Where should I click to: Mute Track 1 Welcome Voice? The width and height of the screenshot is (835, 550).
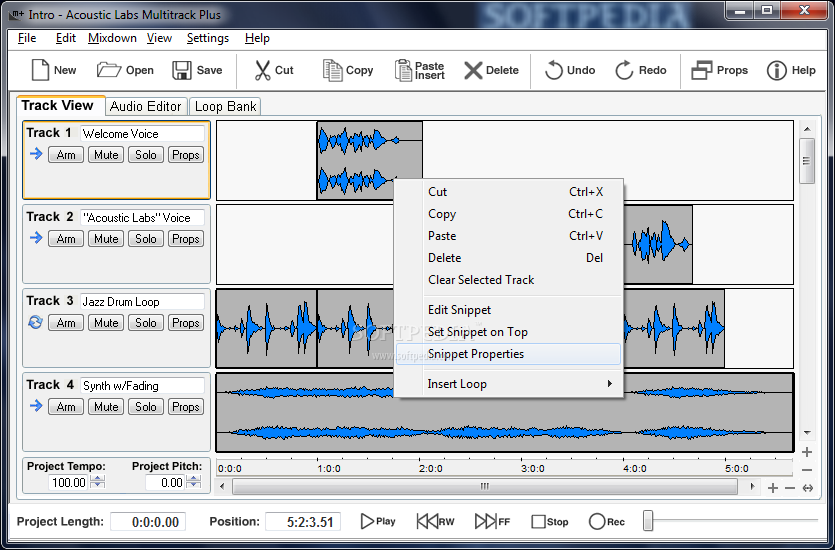(106, 155)
